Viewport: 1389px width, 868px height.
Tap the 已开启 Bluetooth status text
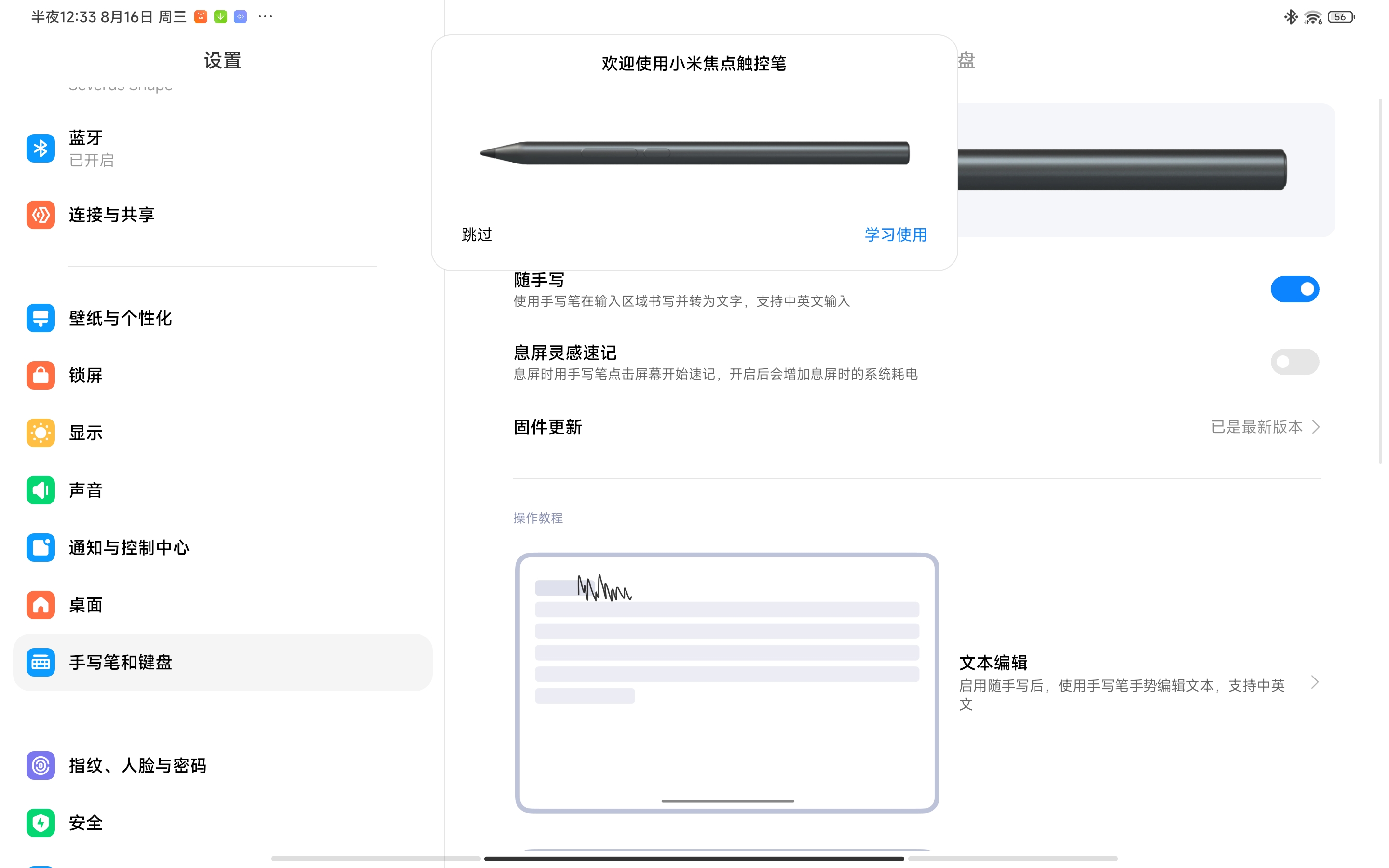point(91,160)
